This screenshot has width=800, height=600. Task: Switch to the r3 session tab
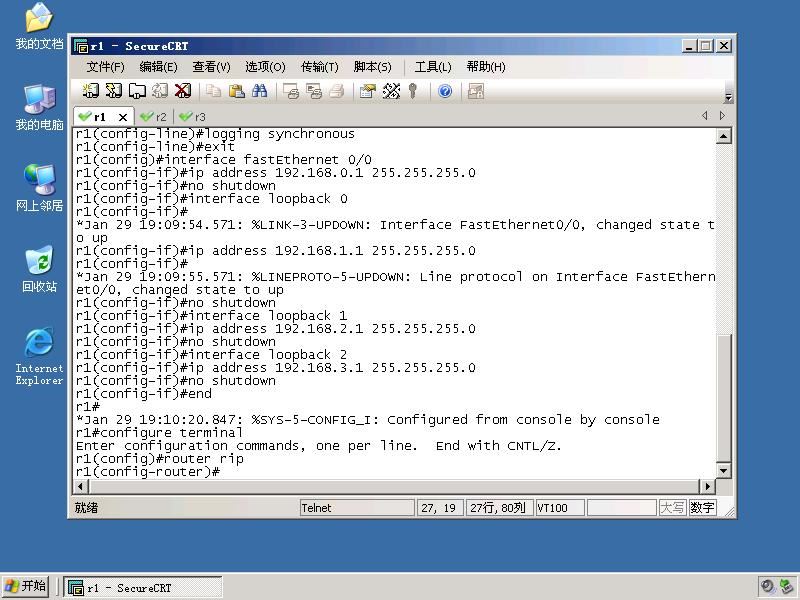coord(193,117)
